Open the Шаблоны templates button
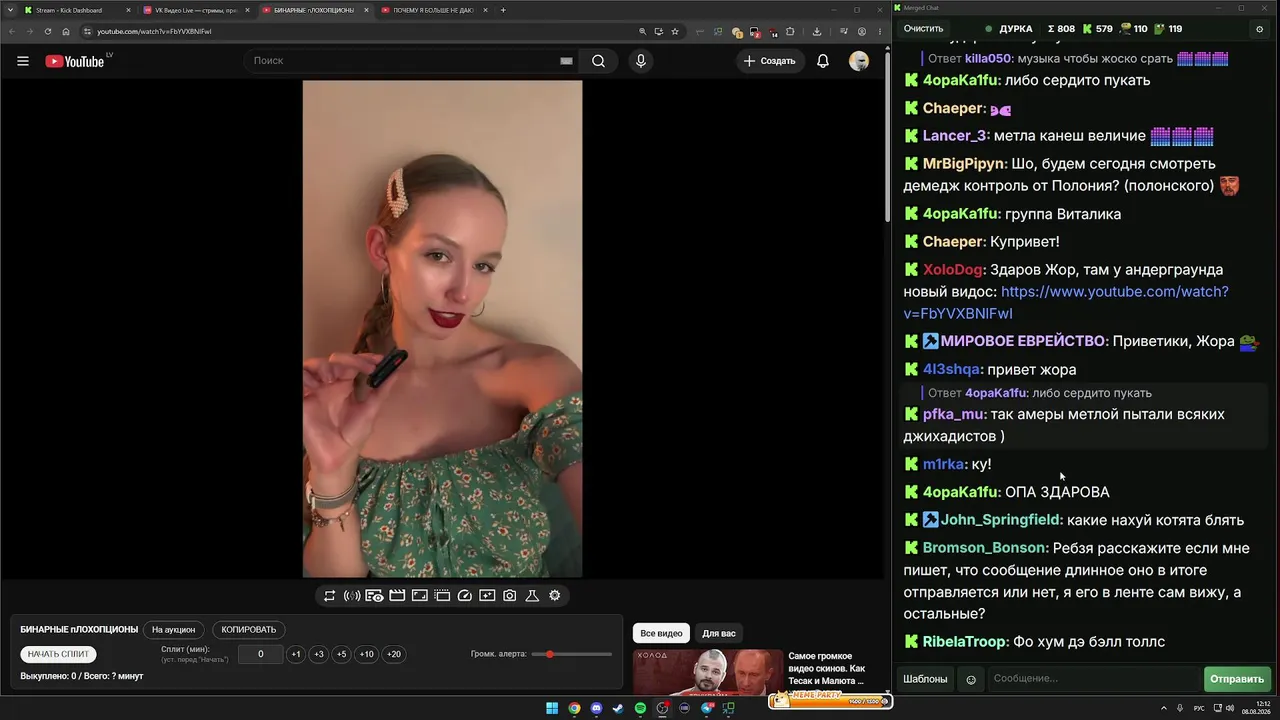Viewport: 1280px width, 720px height. tap(925, 679)
